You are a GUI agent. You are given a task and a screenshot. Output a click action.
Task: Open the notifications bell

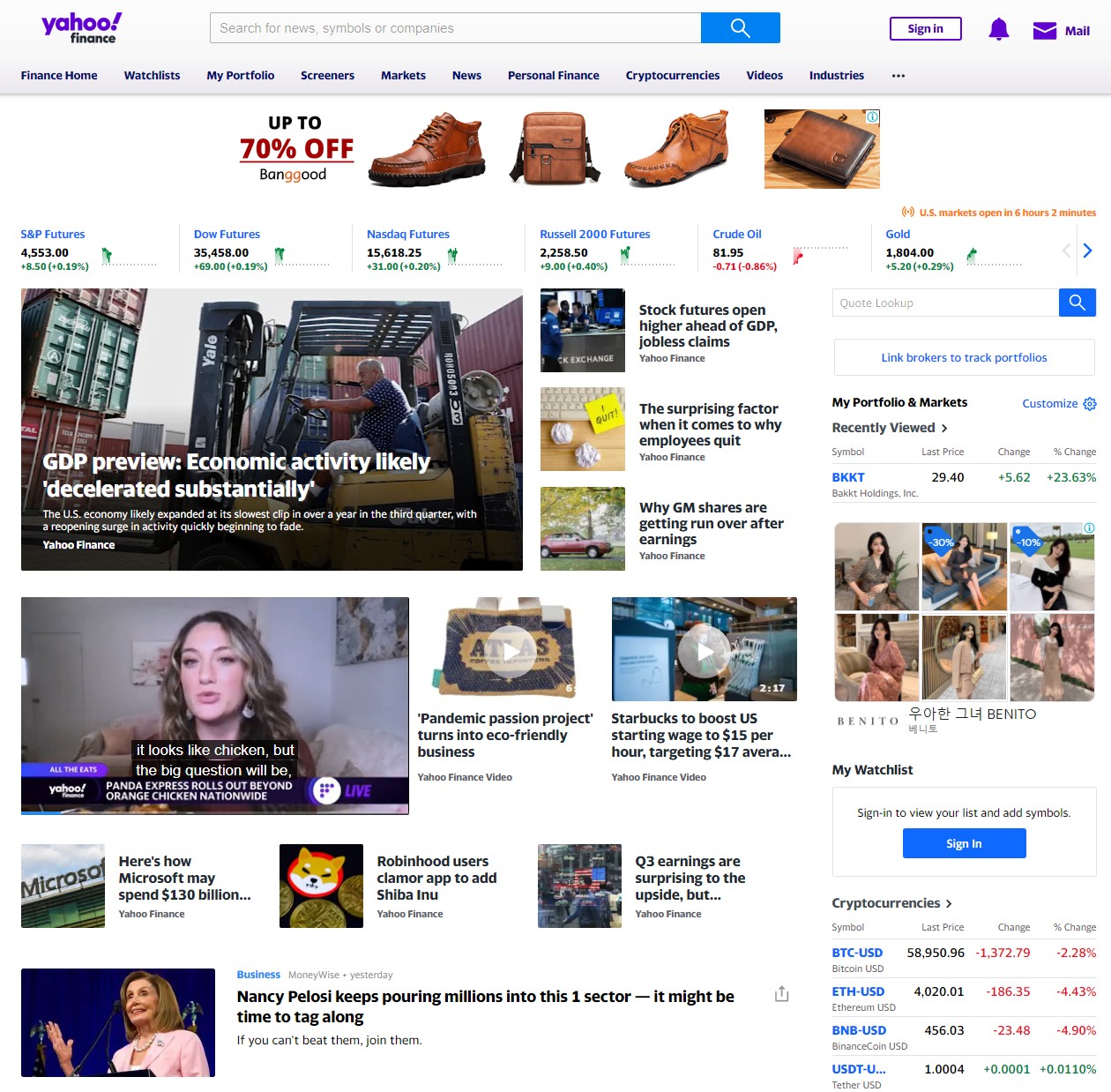click(x=998, y=29)
